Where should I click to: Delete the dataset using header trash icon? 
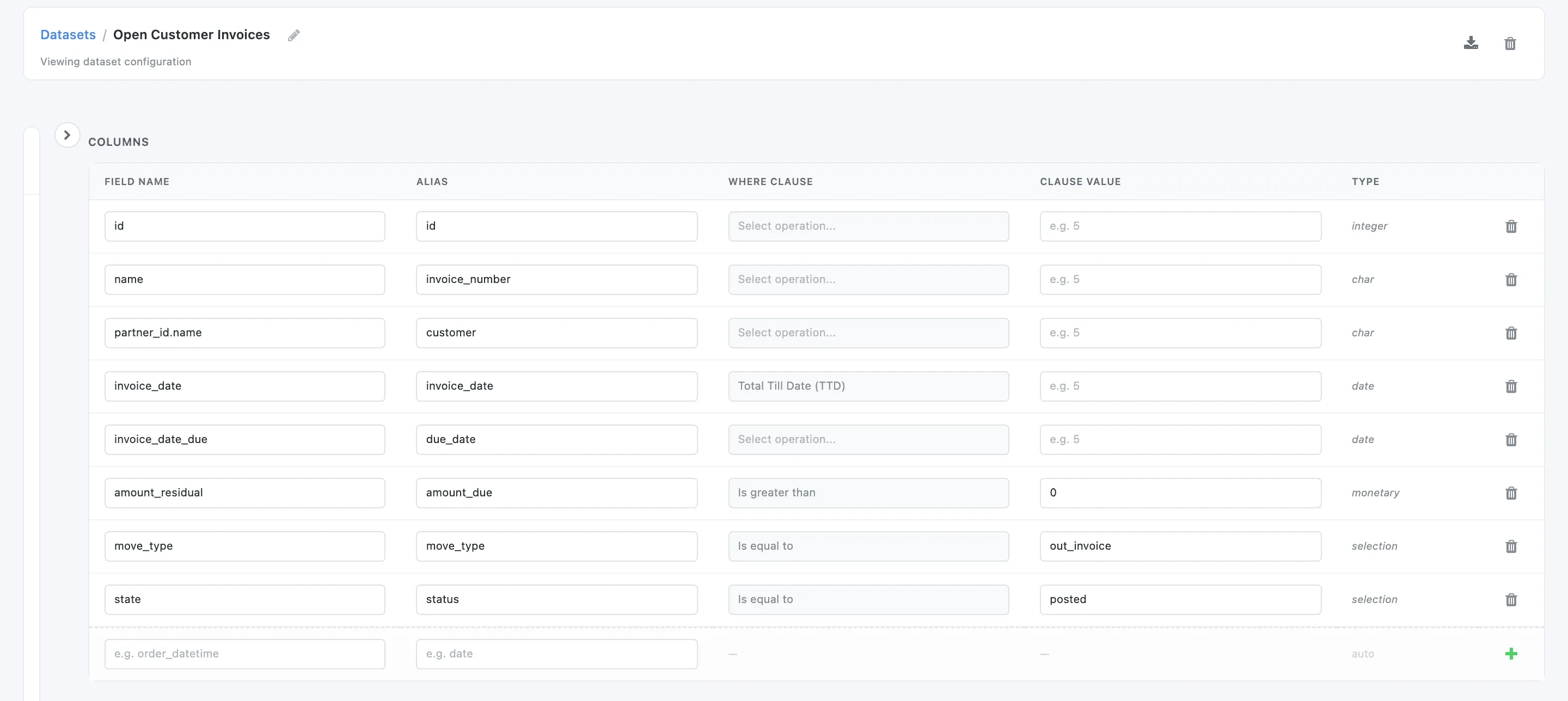[1510, 43]
